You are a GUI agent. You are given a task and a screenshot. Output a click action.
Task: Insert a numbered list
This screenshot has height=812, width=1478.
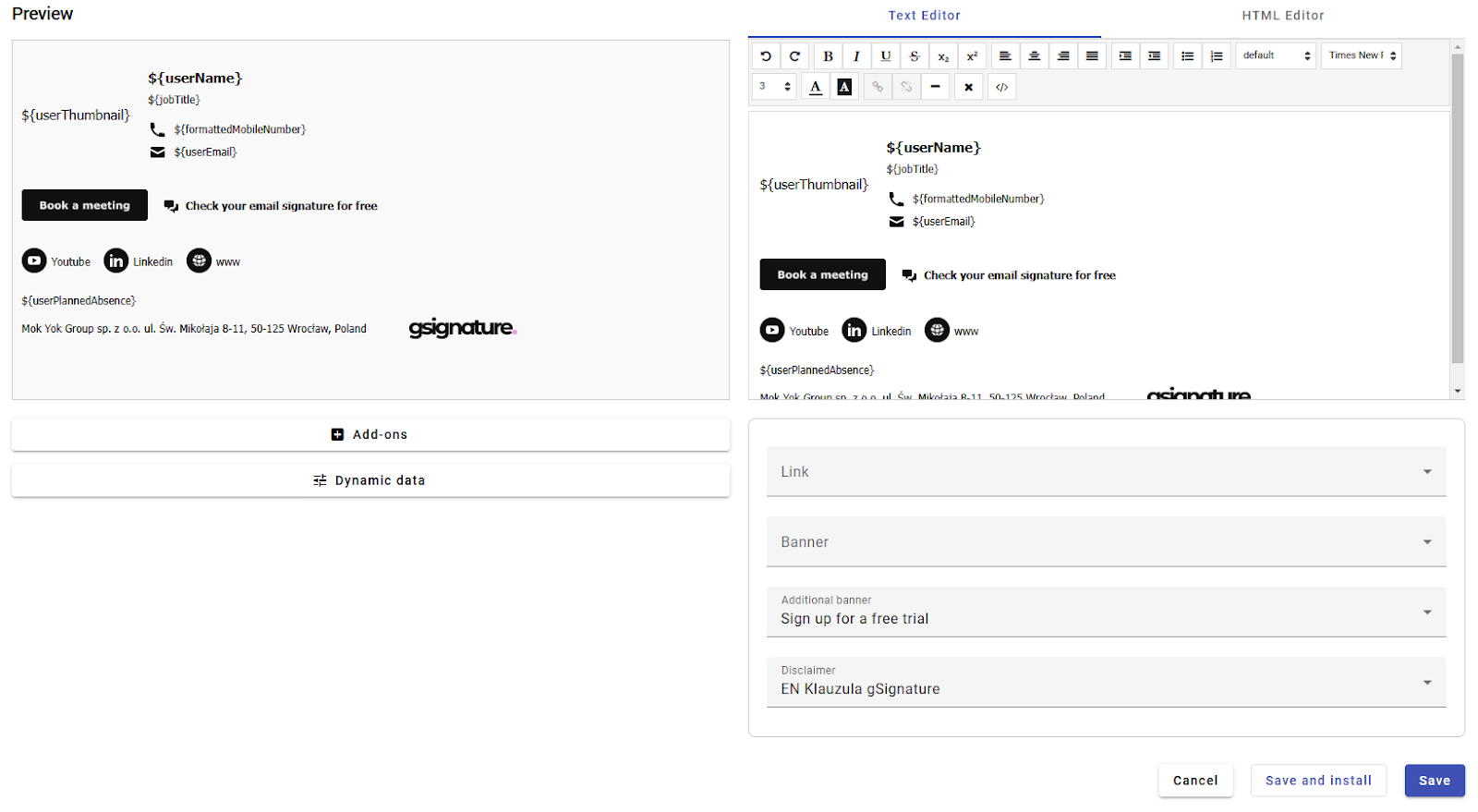tap(1217, 56)
